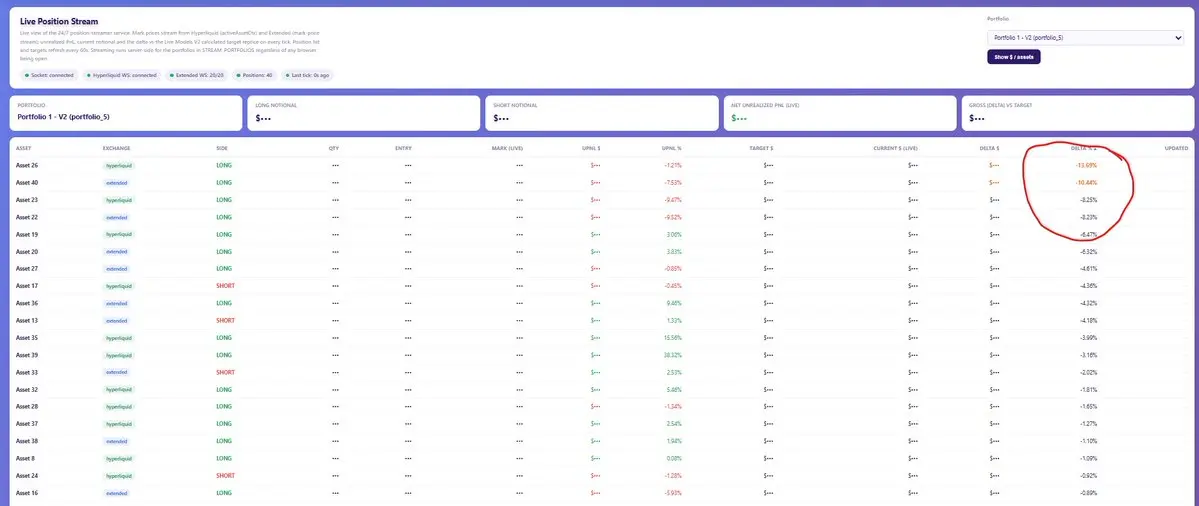
Task: Click the Socket: connected status badge
Action: (49, 75)
